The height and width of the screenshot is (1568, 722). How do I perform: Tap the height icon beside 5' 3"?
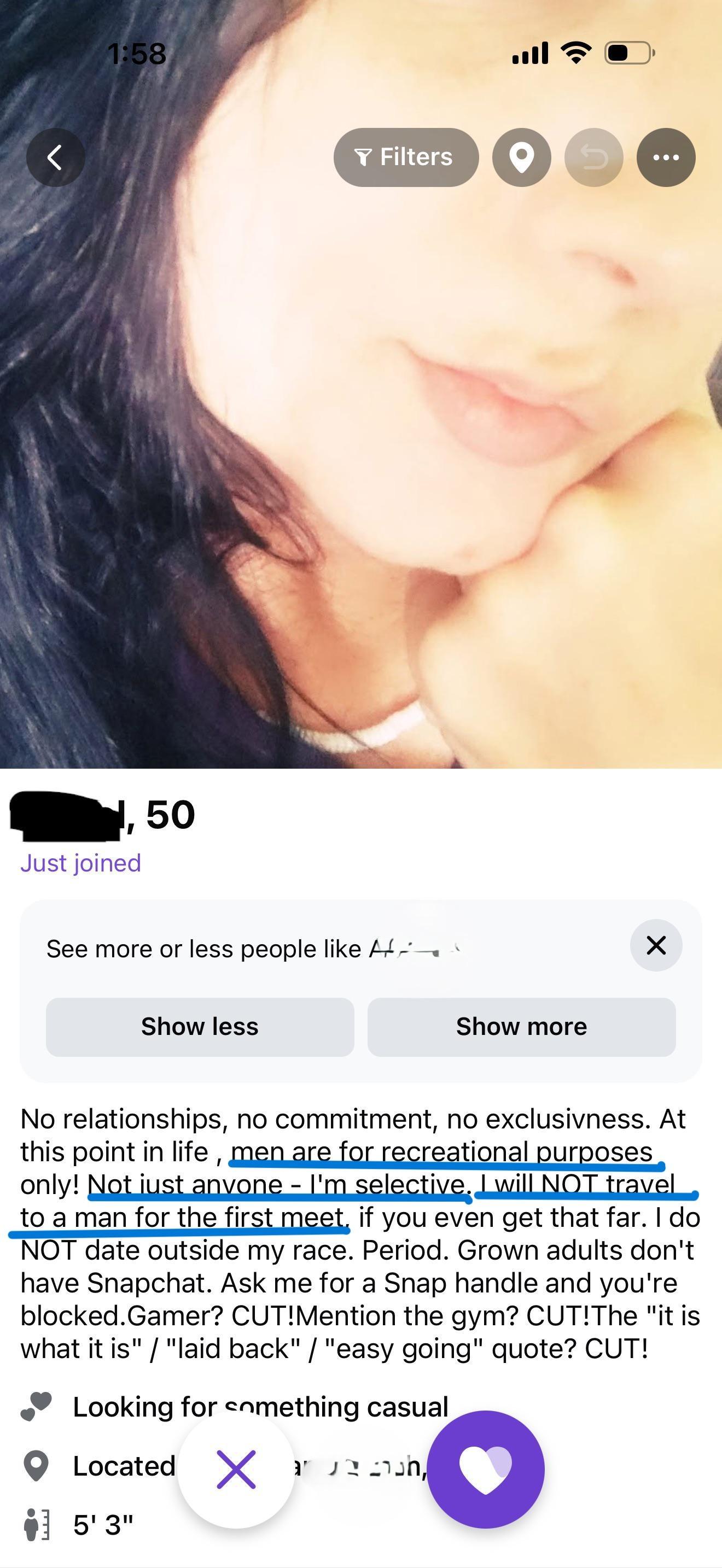pos(37,1525)
